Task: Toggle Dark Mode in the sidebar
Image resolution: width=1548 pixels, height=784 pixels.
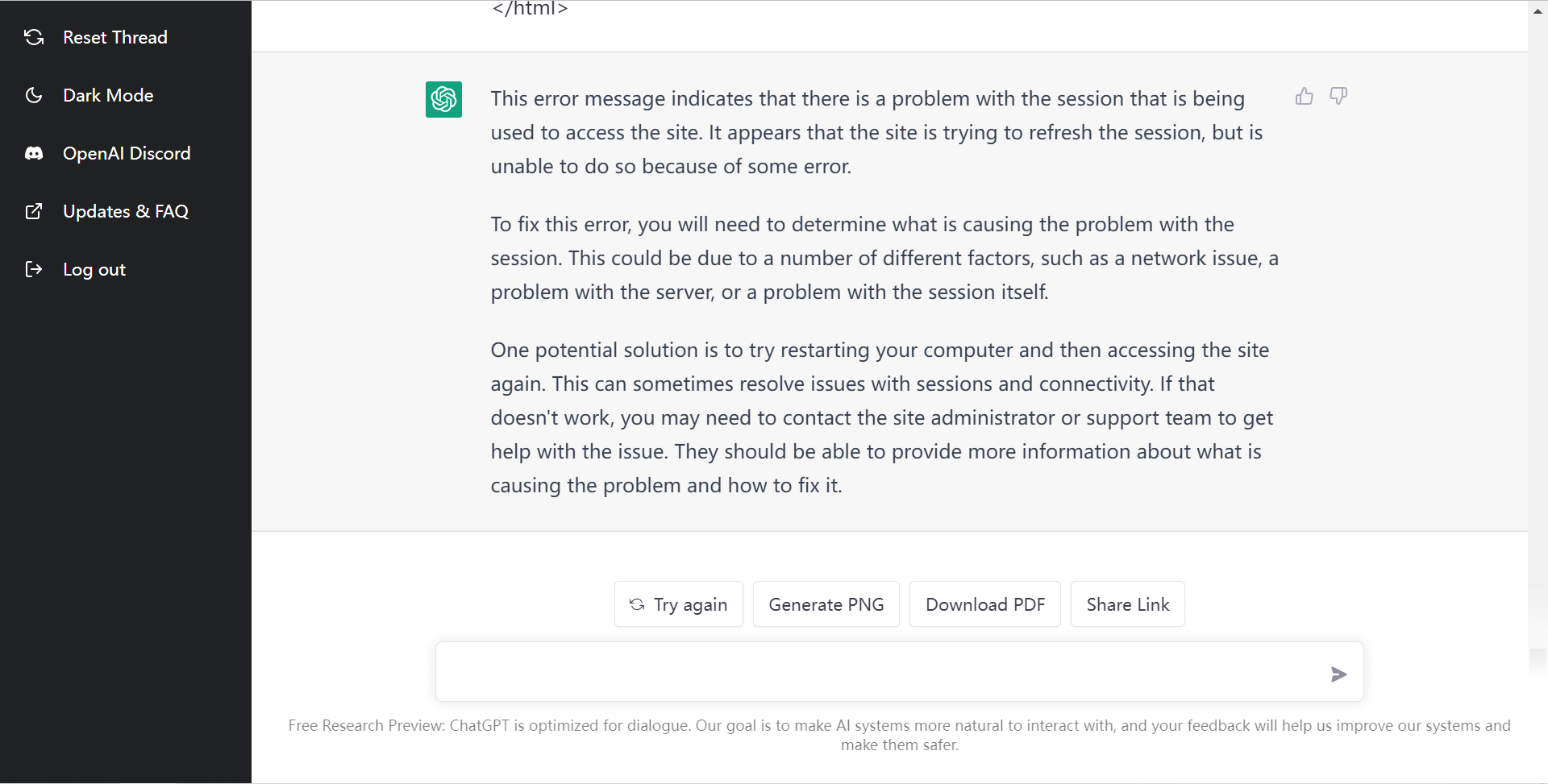Action: [108, 95]
